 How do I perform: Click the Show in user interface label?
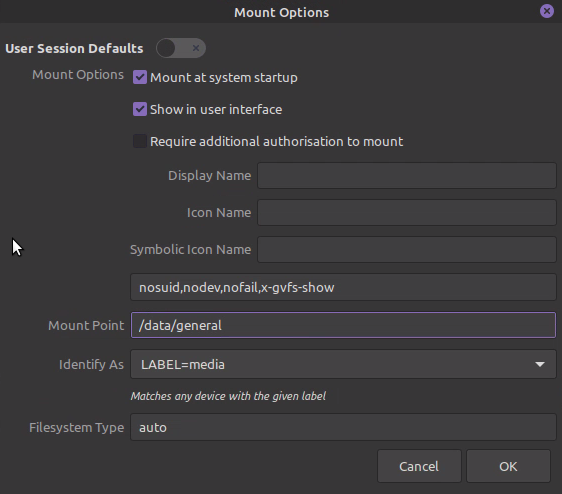tap(216, 109)
